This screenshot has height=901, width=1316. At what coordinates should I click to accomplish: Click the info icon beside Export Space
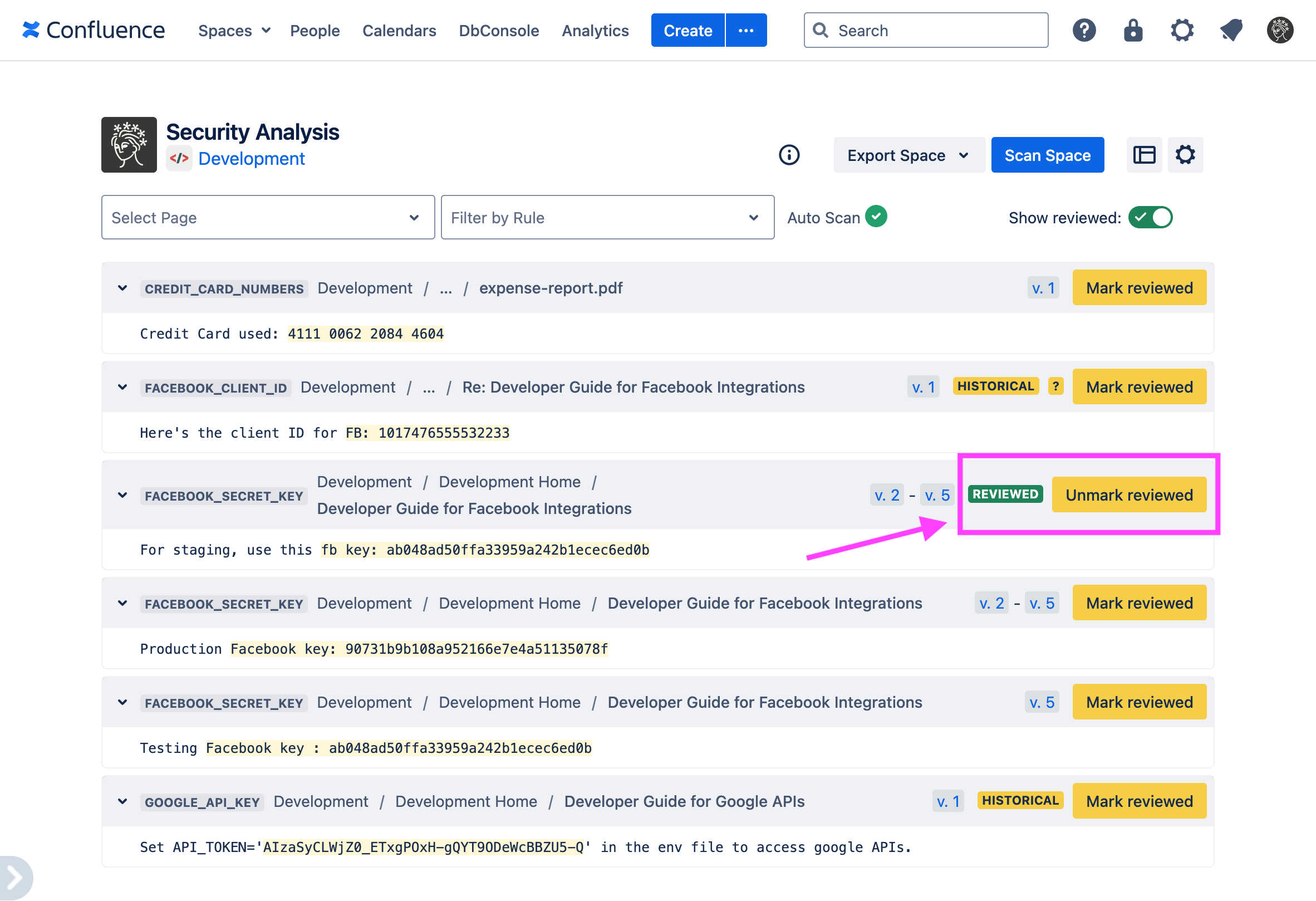click(x=789, y=155)
